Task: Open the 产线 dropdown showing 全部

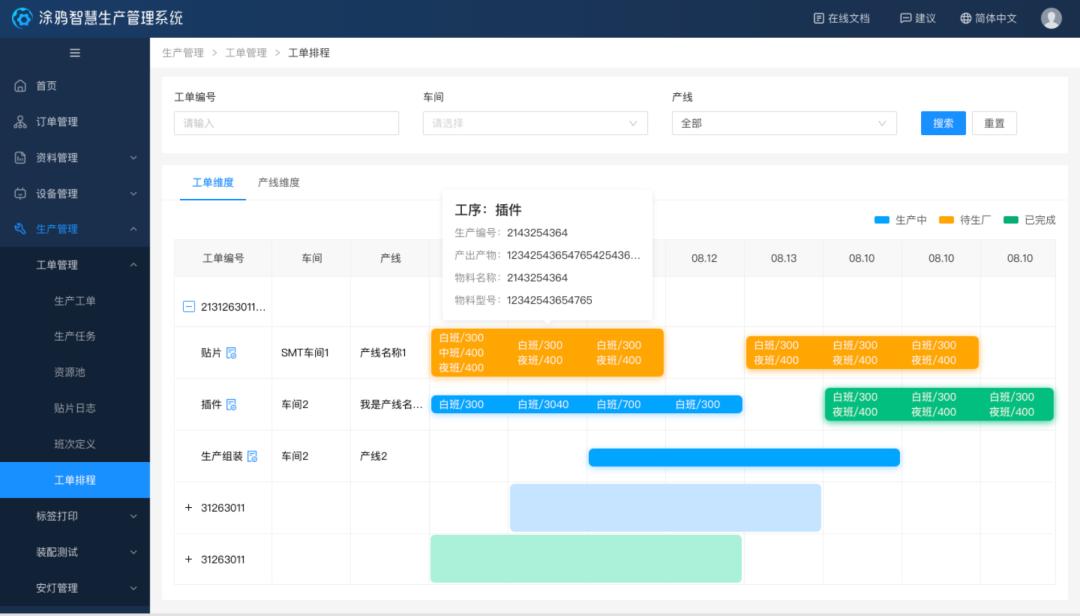Action: pos(784,123)
